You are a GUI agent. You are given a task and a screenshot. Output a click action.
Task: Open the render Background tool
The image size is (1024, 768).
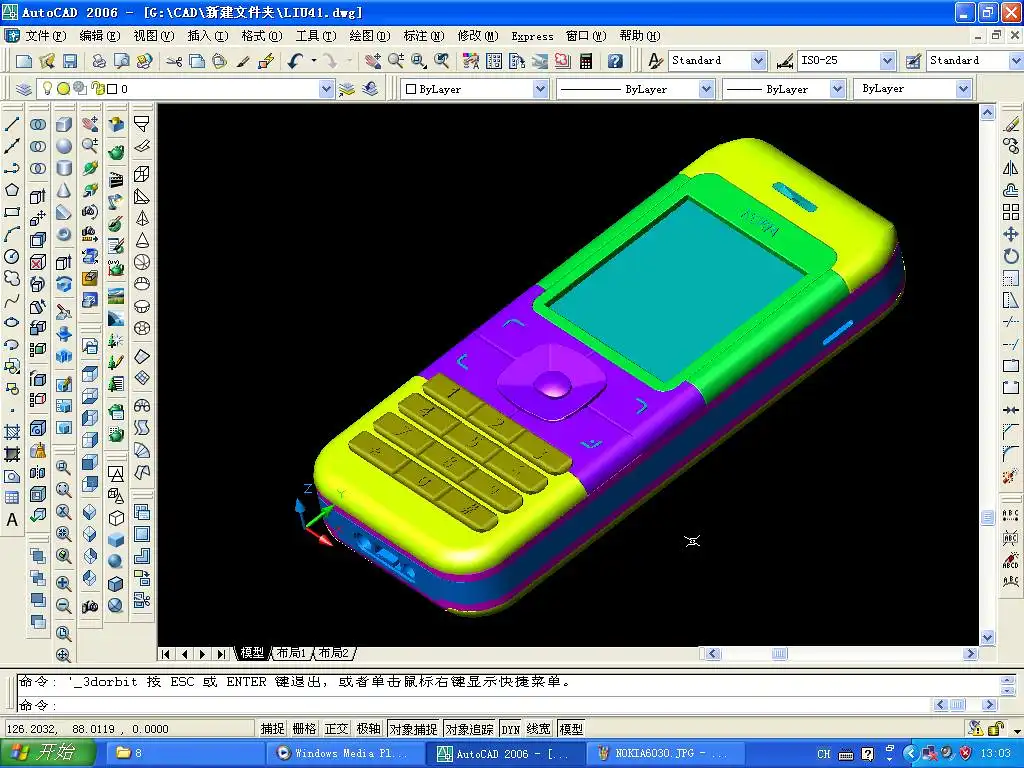click(x=116, y=295)
